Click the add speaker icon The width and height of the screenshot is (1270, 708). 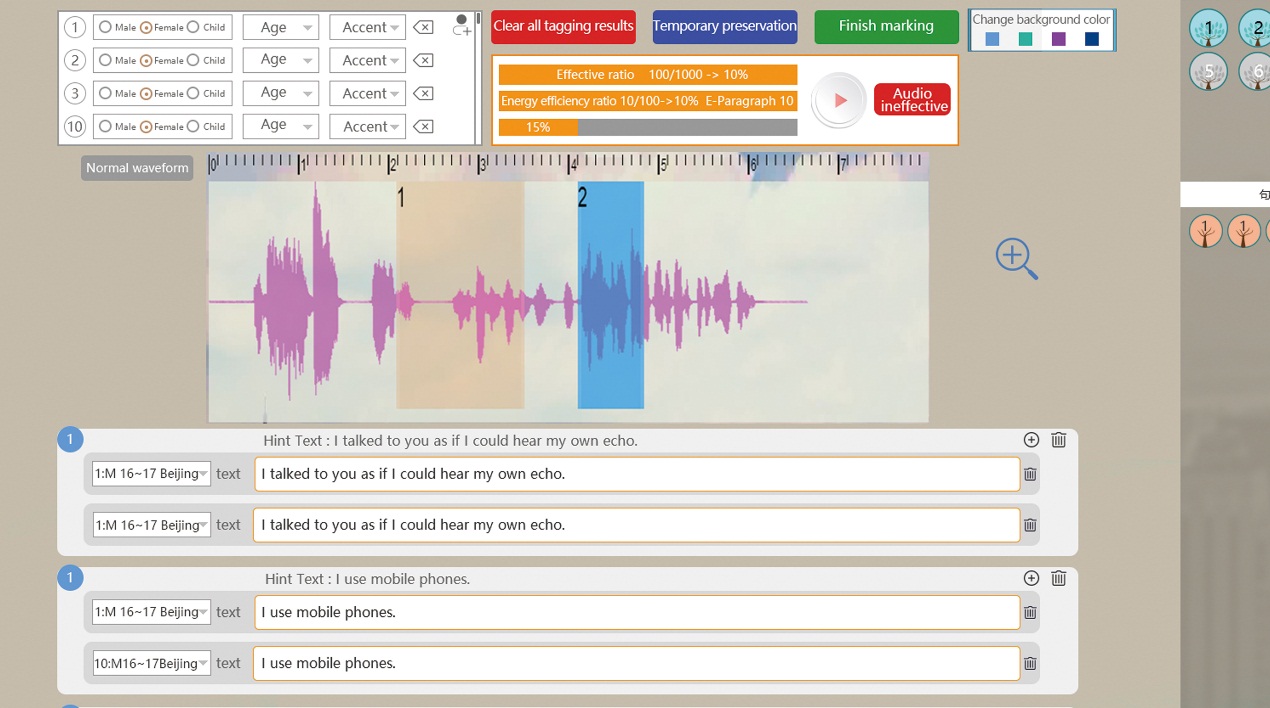461,26
